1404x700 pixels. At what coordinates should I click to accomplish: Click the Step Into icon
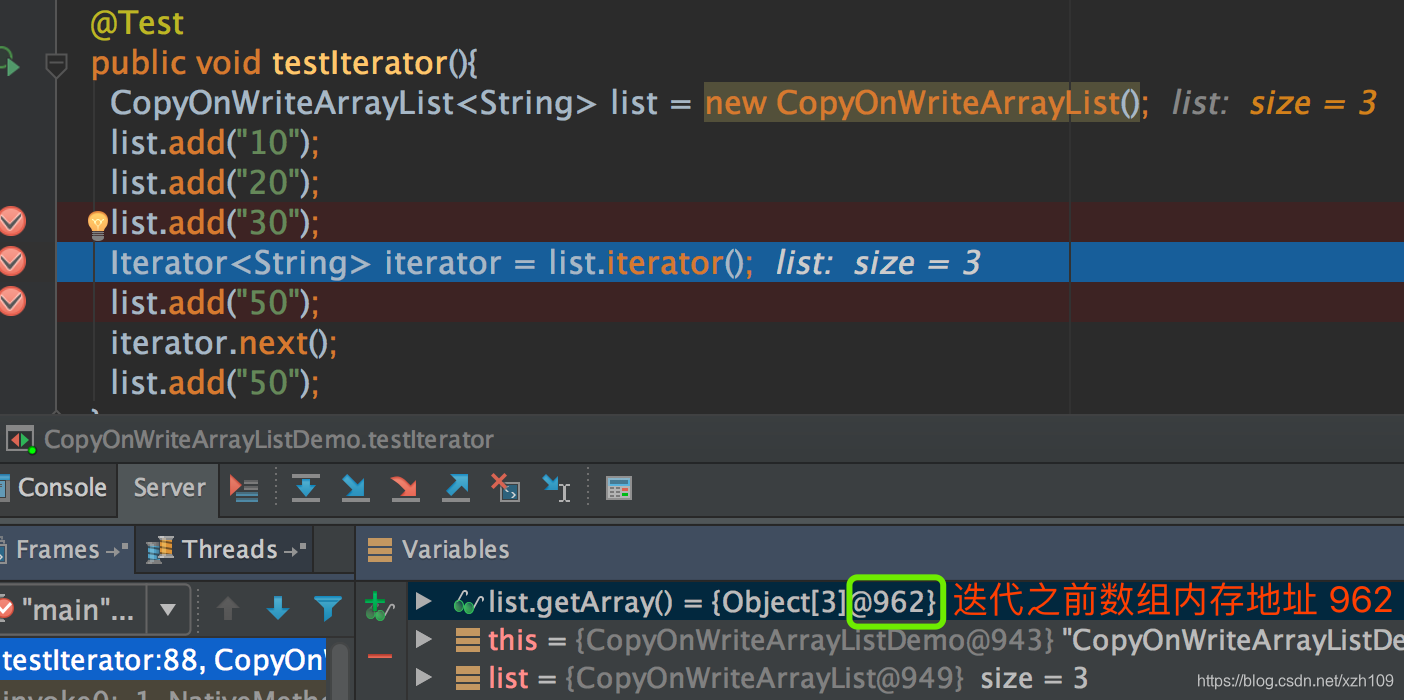355,488
